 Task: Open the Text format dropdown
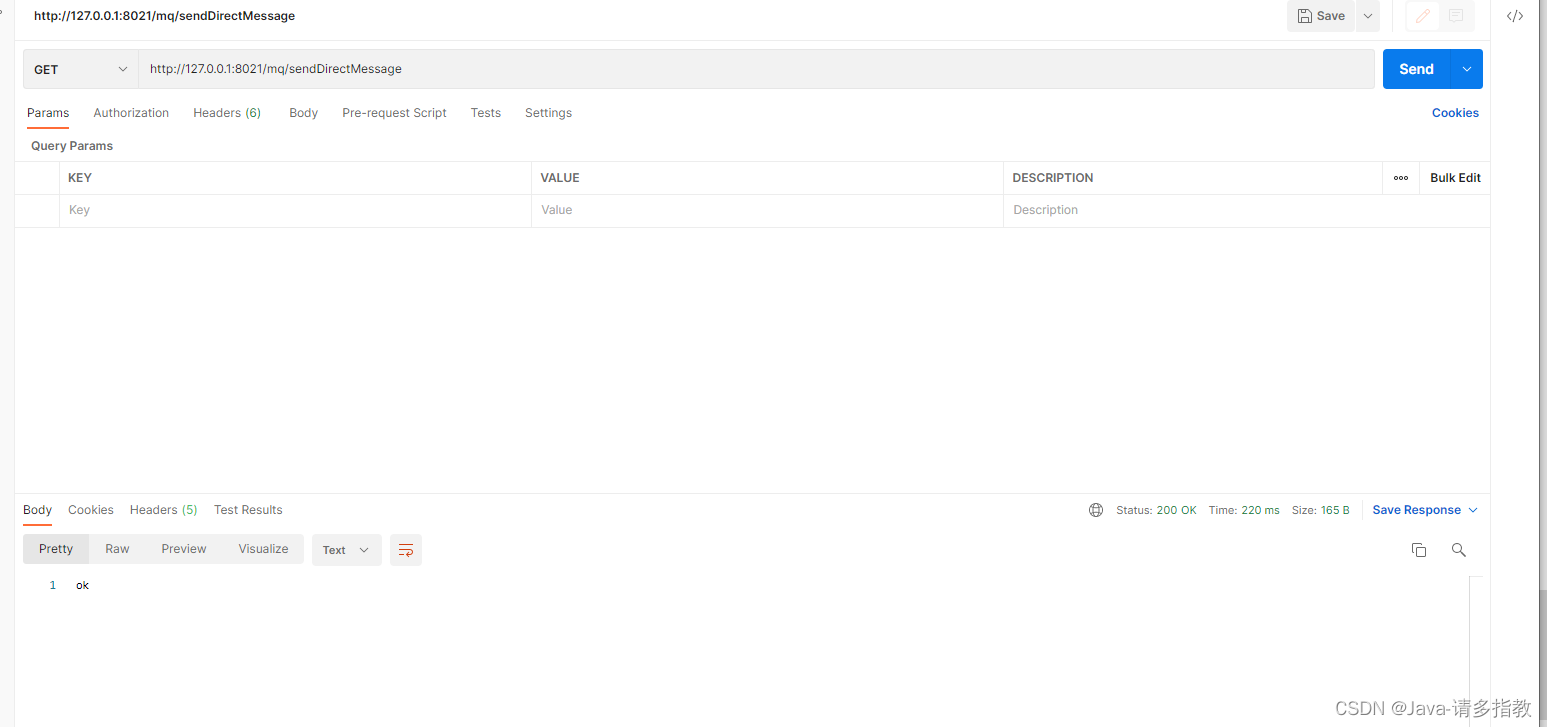click(x=346, y=549)
